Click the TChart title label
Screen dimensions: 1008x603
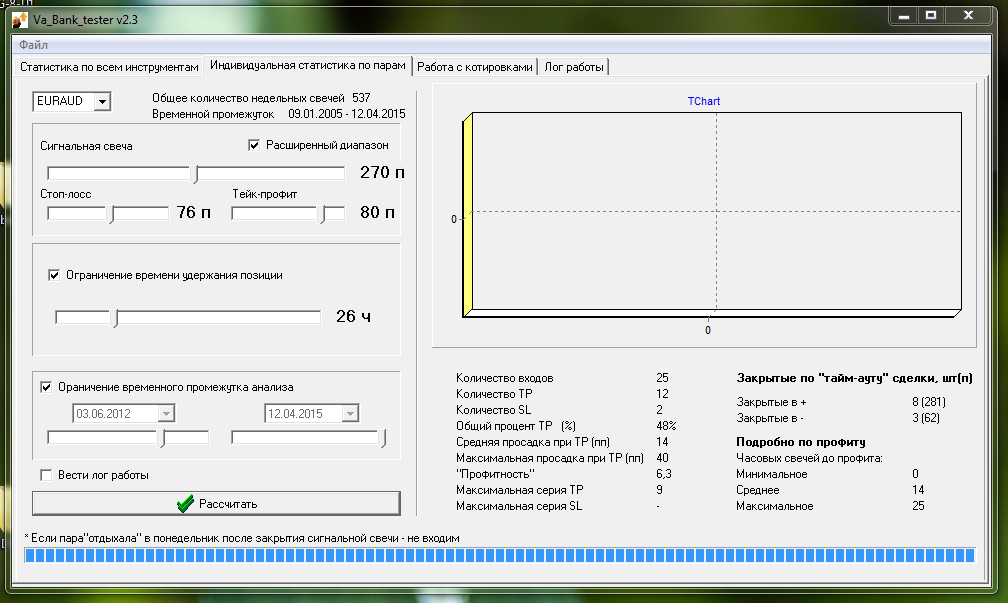pyautogui.click(x=704, y=102)
